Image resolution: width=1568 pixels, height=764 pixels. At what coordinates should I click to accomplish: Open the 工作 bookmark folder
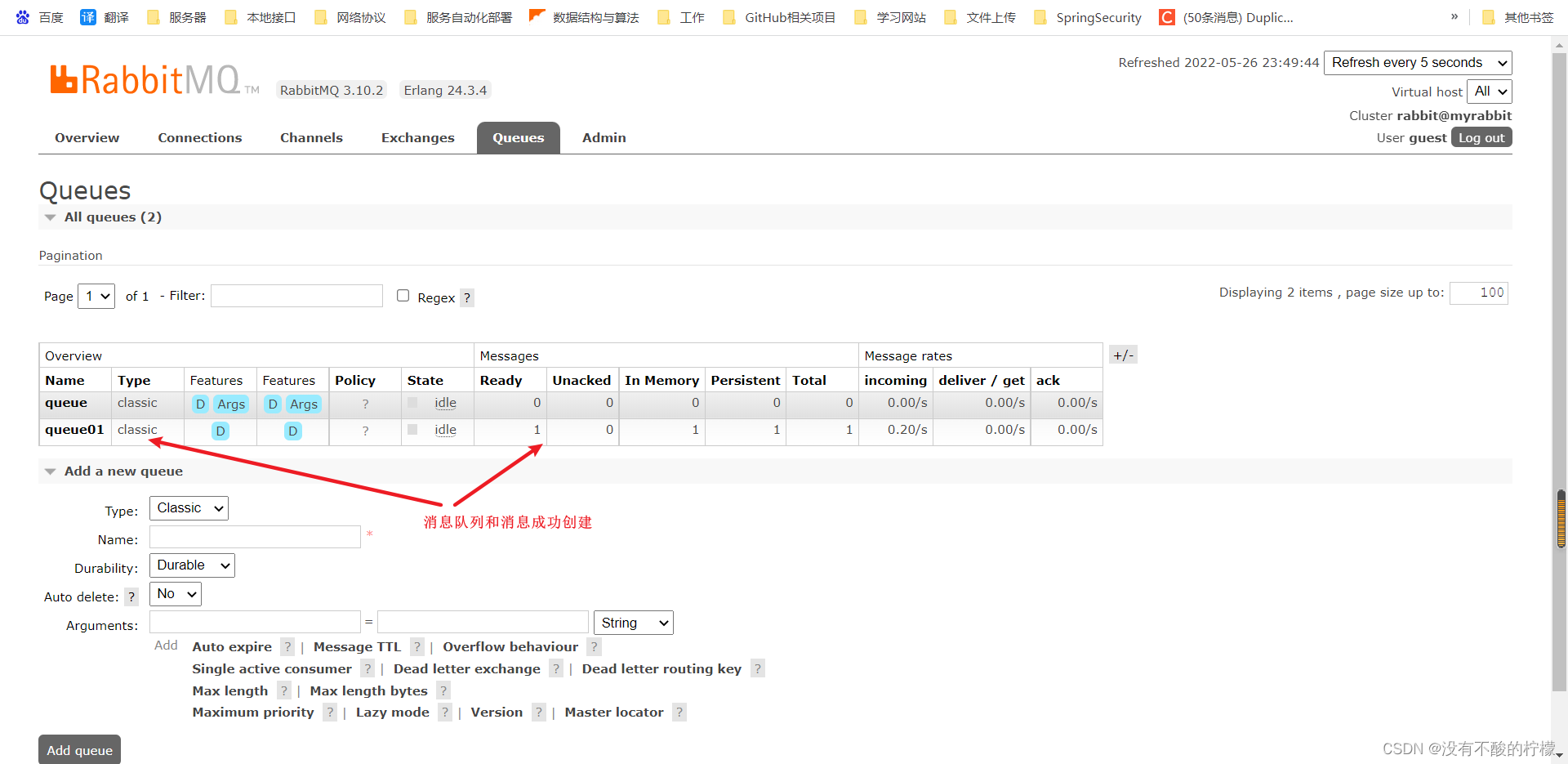click(x=681, y=17)
